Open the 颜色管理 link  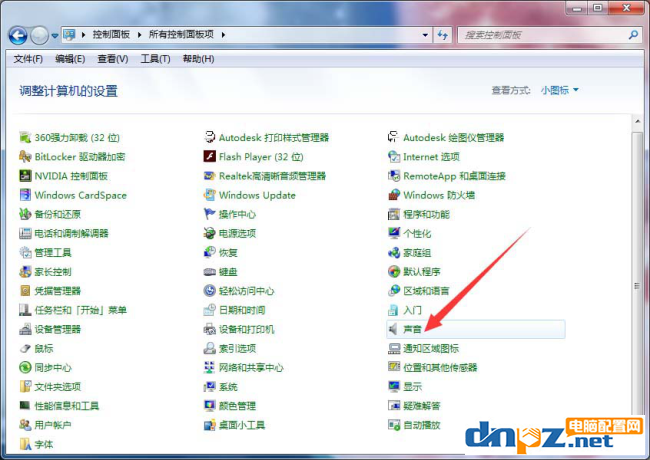(x=237, y=406)
